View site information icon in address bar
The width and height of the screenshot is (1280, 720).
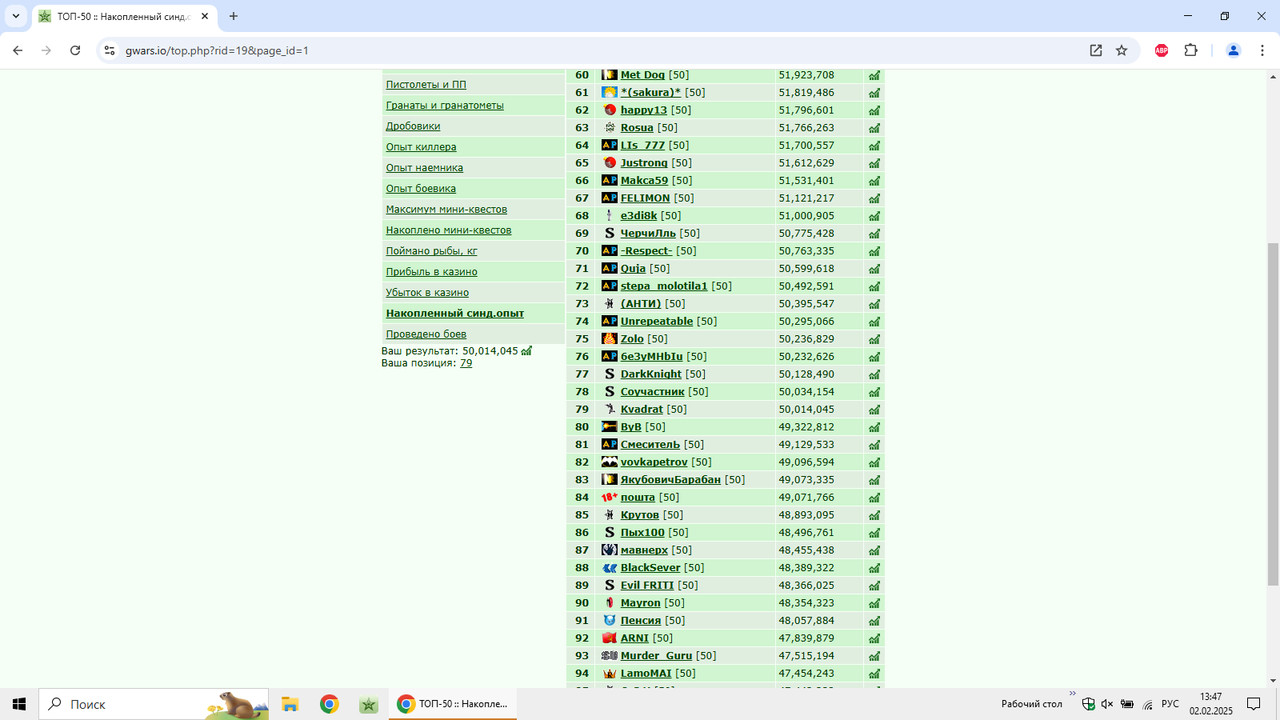tap(110, 50)
